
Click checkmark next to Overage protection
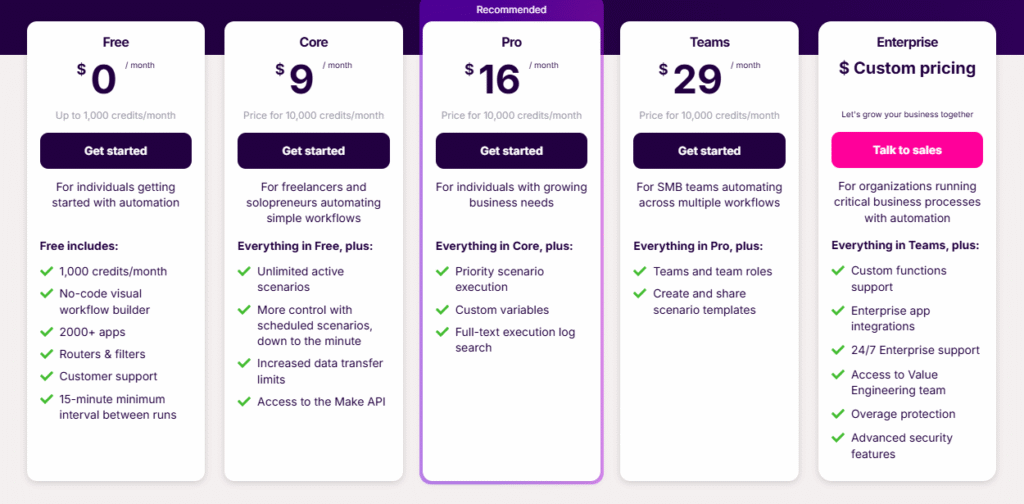pyautogui.click(x=838, y=414)
